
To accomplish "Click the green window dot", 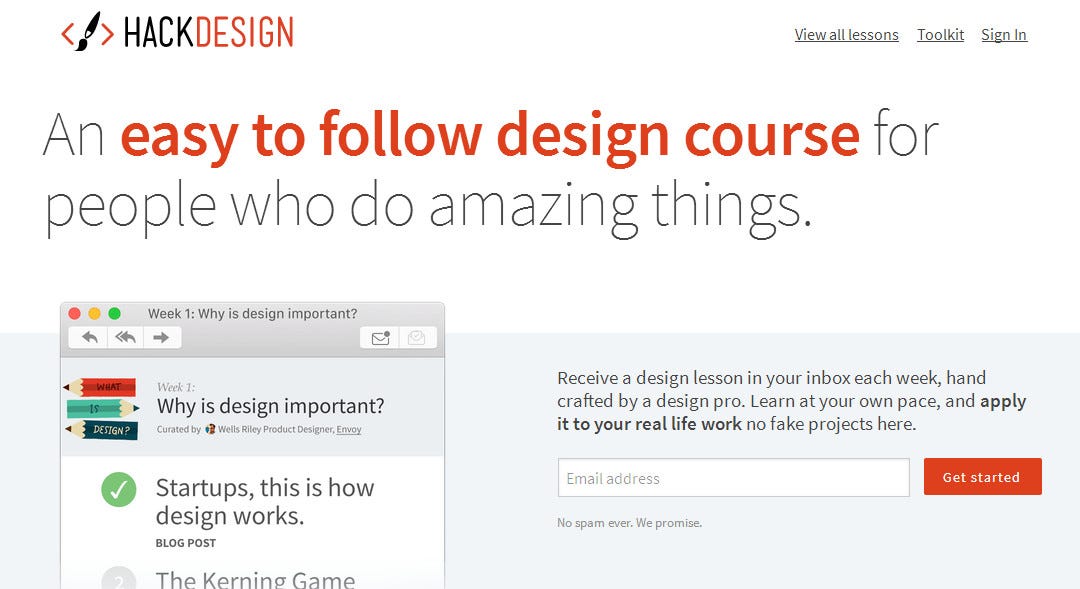I will click(114, 313).
